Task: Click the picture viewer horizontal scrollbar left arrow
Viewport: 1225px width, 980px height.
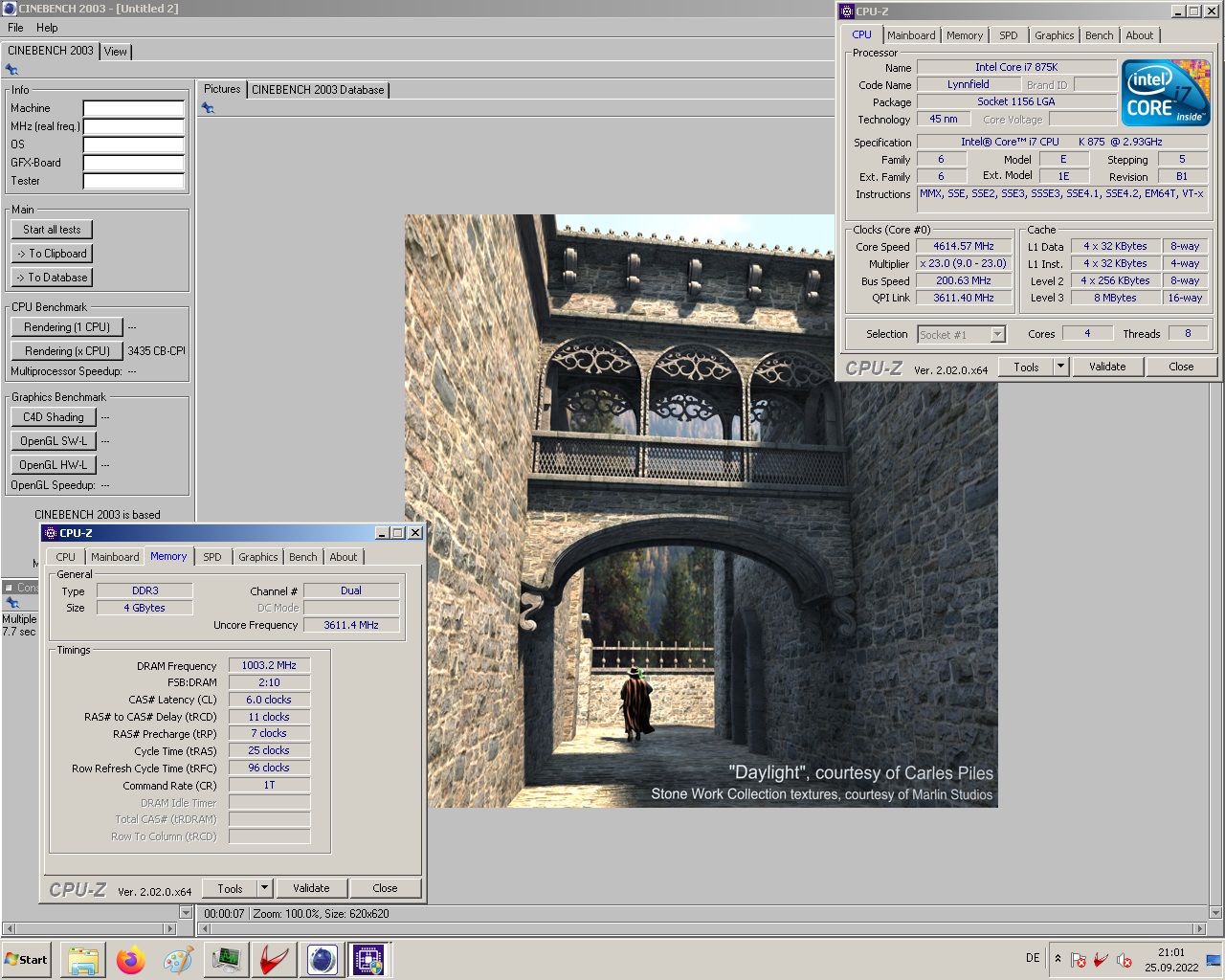Action: point(203,928)
